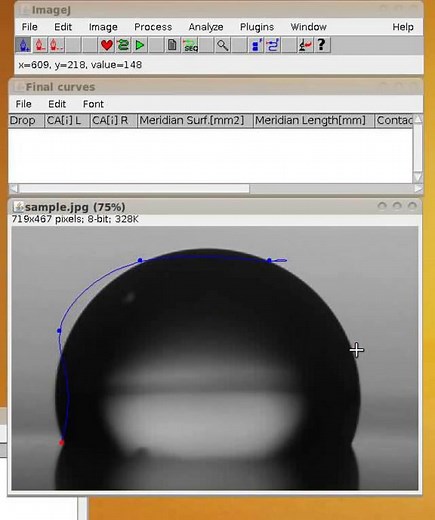This screenshot has width=435, height=520.
Task: Click the horizontal scrollbar thumb in Final curves
Action: [x=134, y=189]
